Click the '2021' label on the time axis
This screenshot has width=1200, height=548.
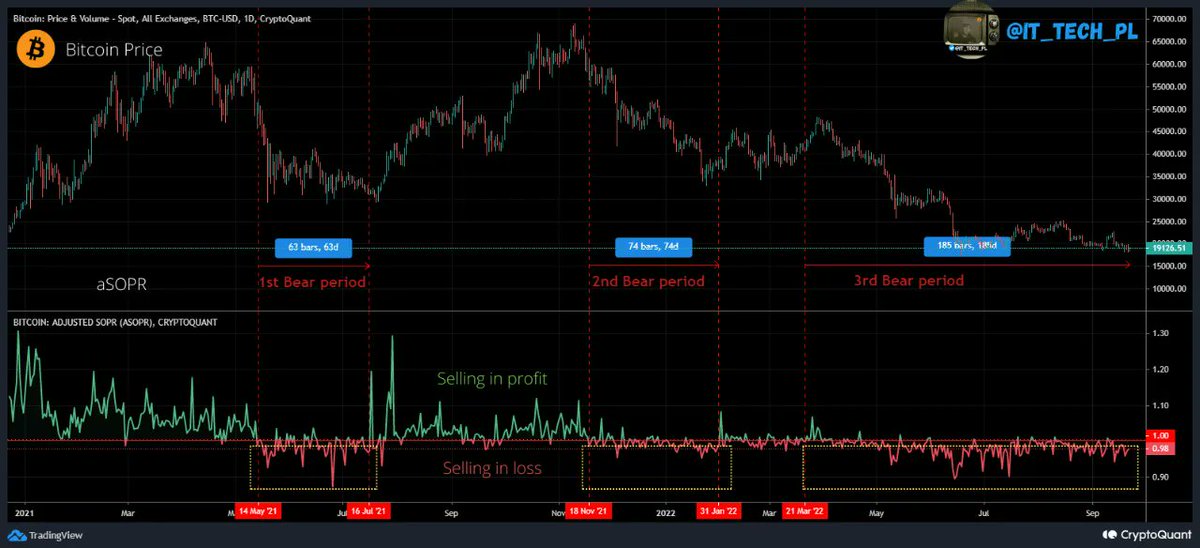23,511
